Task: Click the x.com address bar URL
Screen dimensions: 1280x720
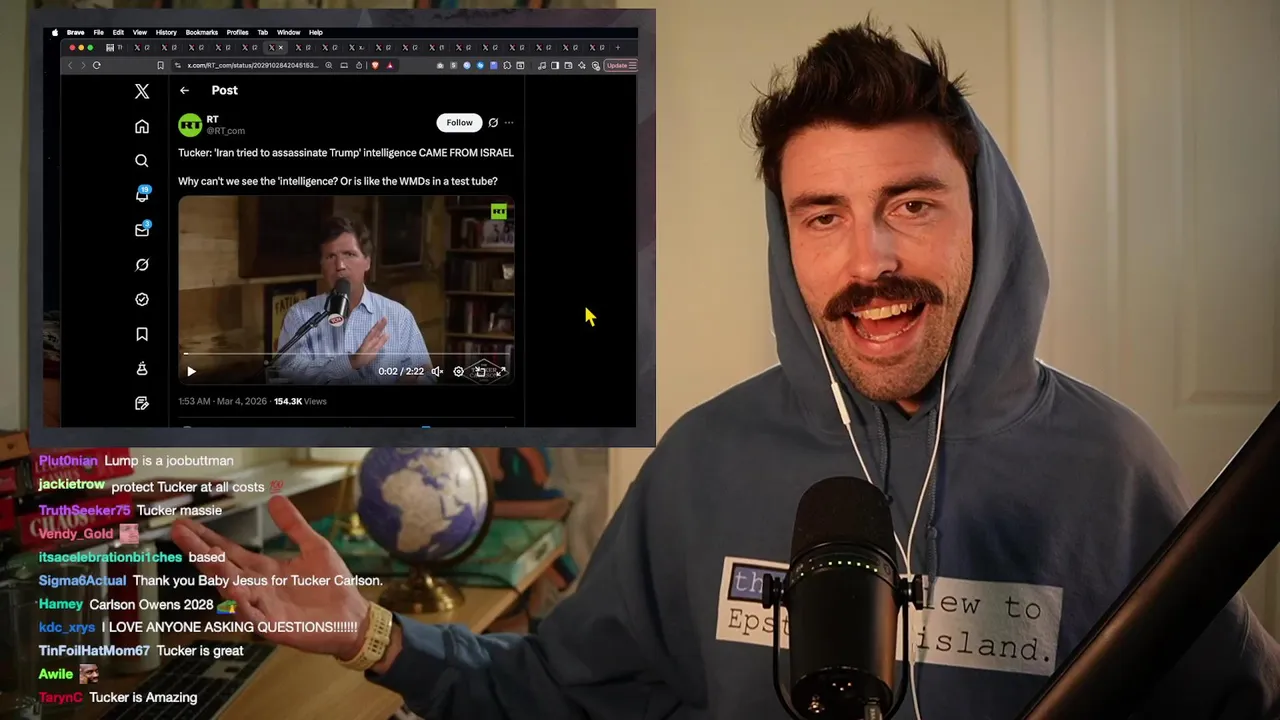Action: [253, 65]
